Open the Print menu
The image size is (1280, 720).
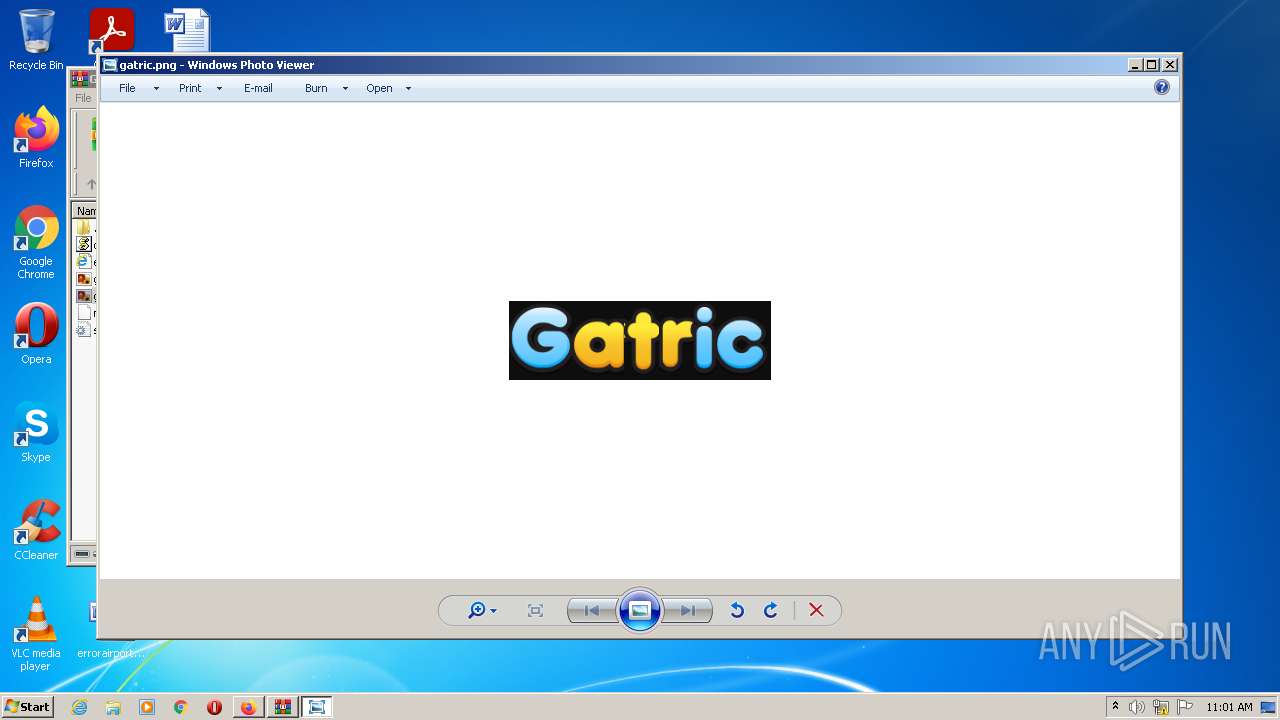[190, 88]
